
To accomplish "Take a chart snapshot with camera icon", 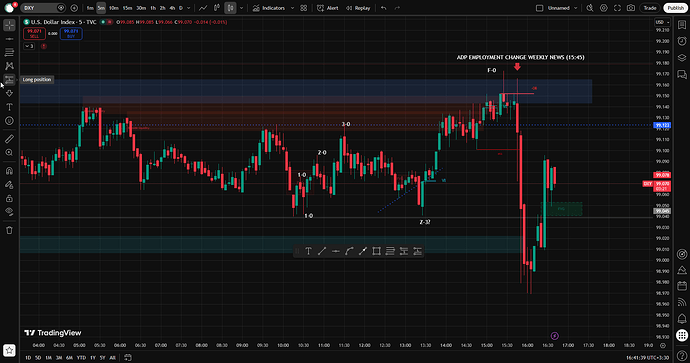I will [x=631, y=8].
